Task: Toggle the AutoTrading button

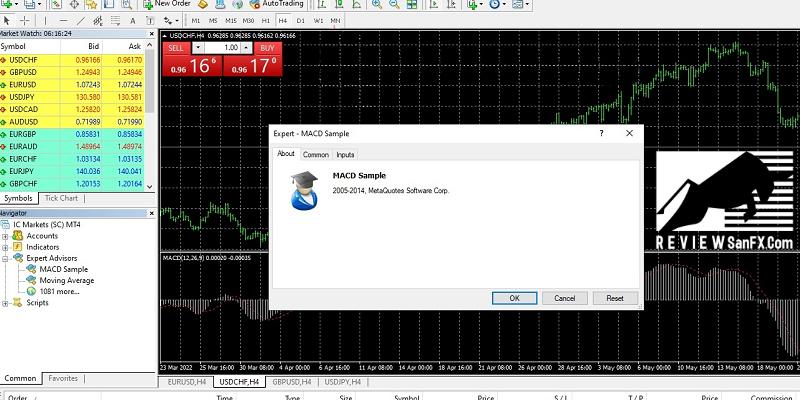Action: pyautogui.click(x=277, y=4)
